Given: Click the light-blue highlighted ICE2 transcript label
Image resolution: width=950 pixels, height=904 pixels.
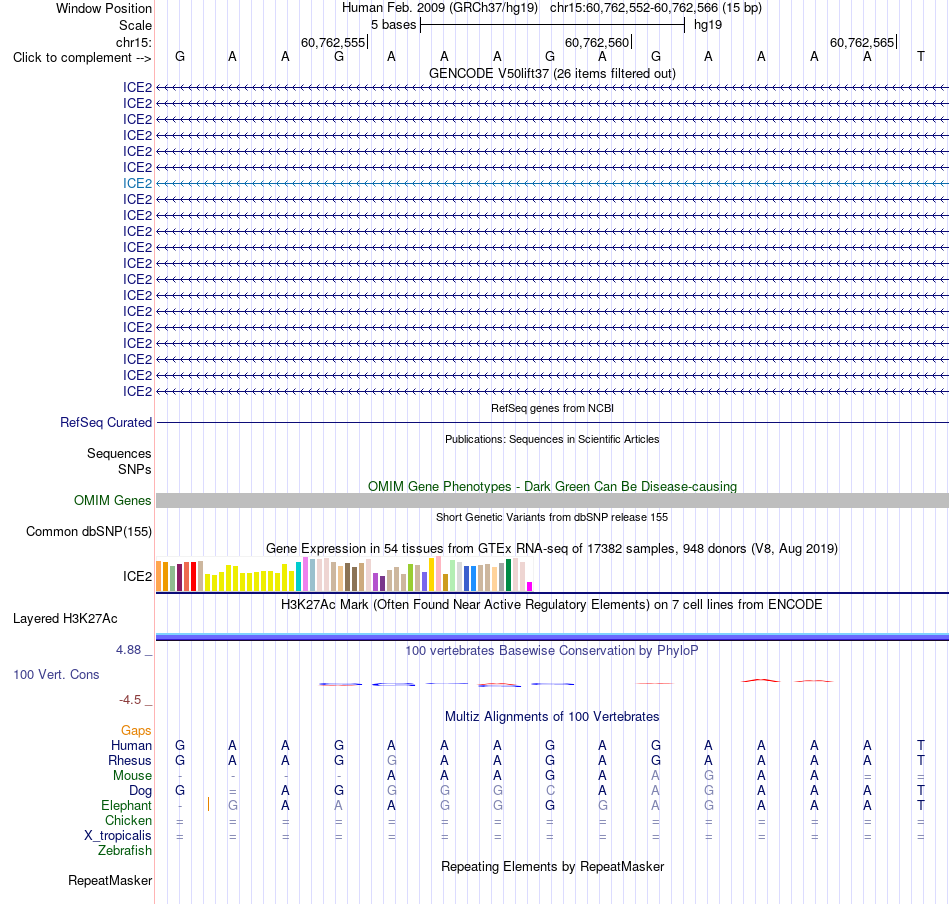Looking at the screenshot, I should coord(138,183).
